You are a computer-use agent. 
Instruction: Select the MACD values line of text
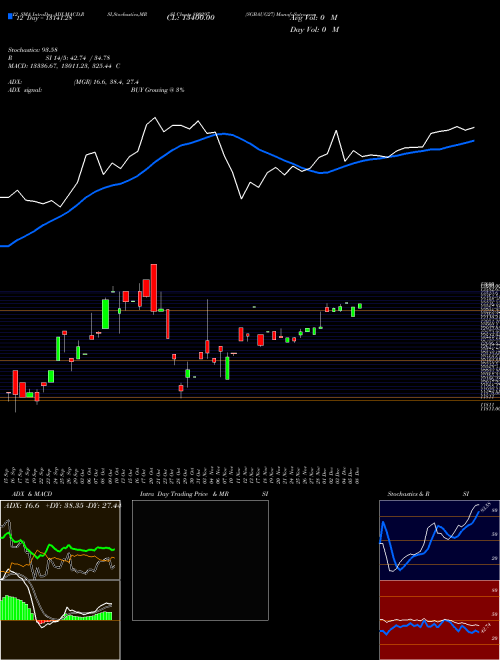64,66
